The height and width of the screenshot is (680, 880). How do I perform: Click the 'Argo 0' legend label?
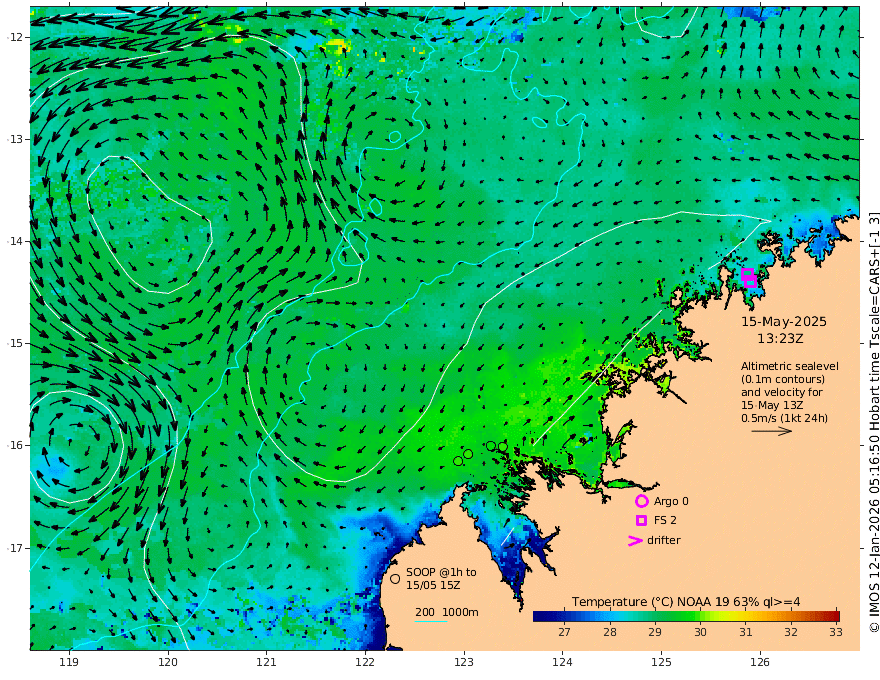click(671, 502)
